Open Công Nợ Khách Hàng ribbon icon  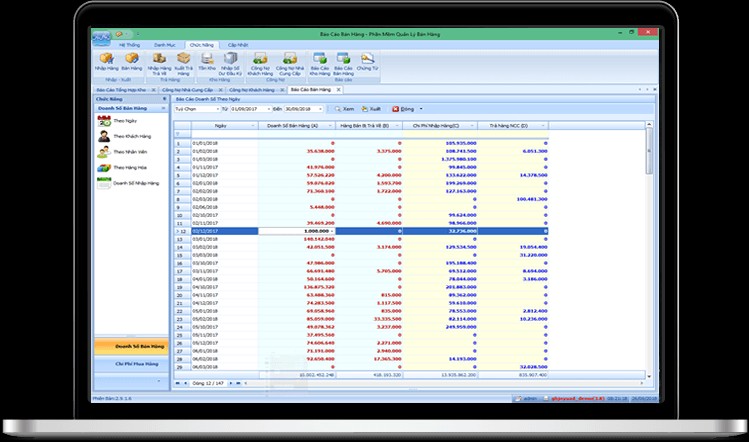pyautogui.click(x=260, y=58)
